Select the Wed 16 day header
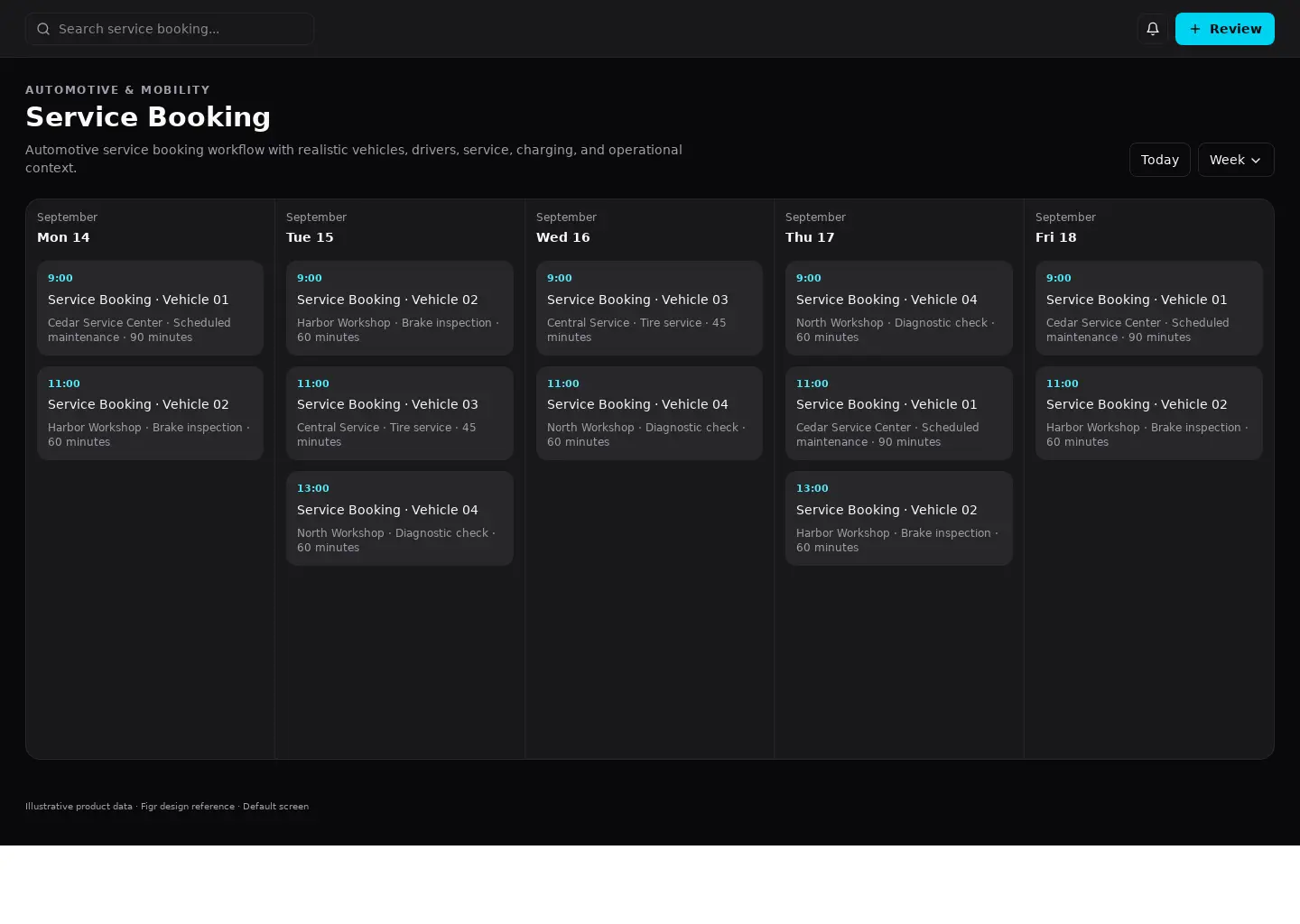 (x=562, y=237)
